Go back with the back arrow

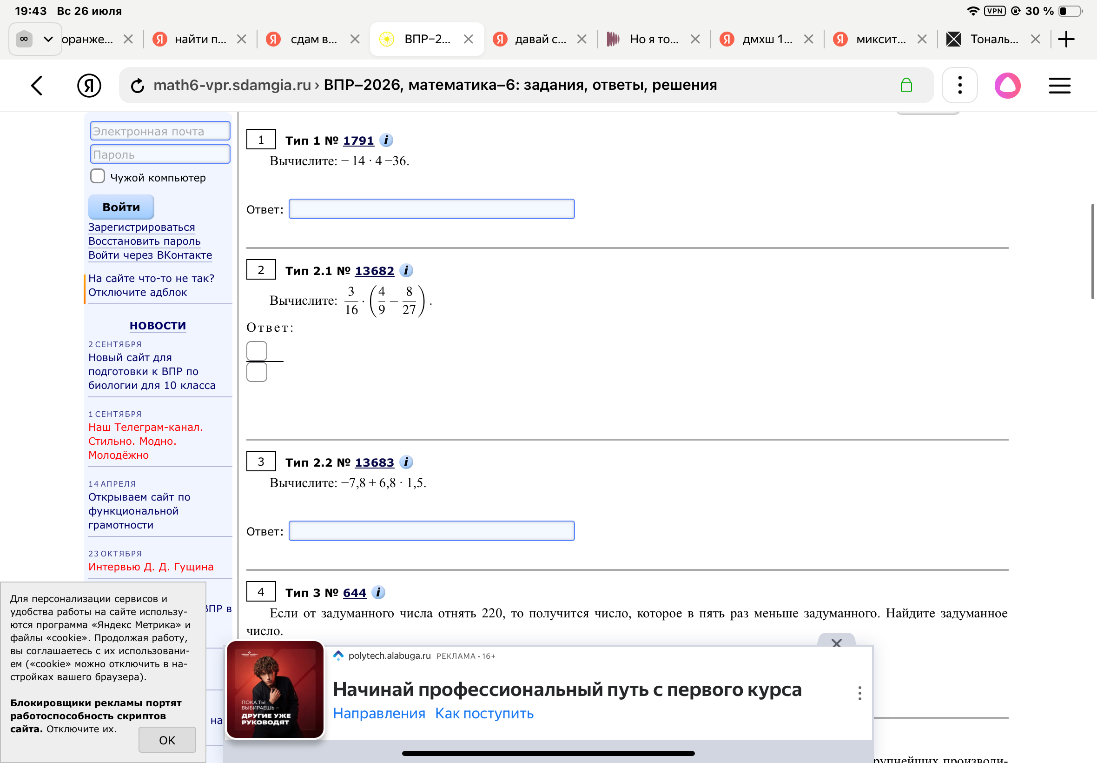pos(37,85)
